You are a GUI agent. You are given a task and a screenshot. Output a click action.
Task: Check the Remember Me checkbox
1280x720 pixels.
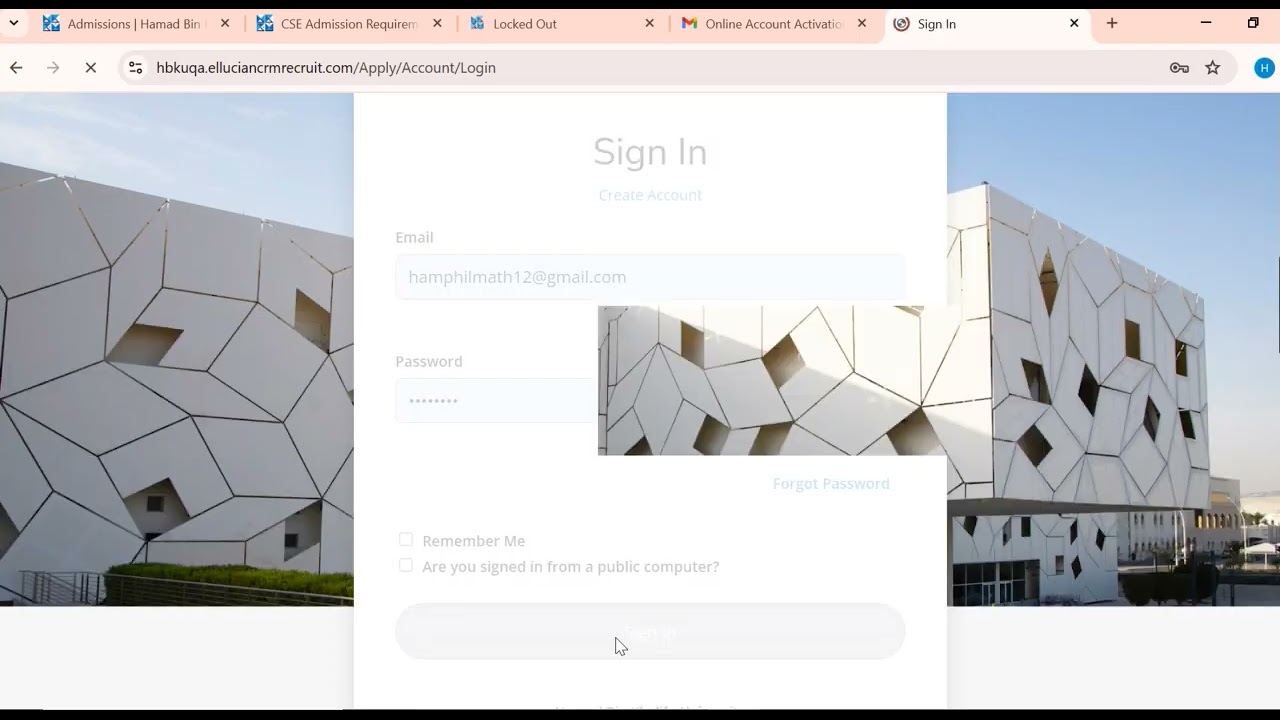coord(405,540)
